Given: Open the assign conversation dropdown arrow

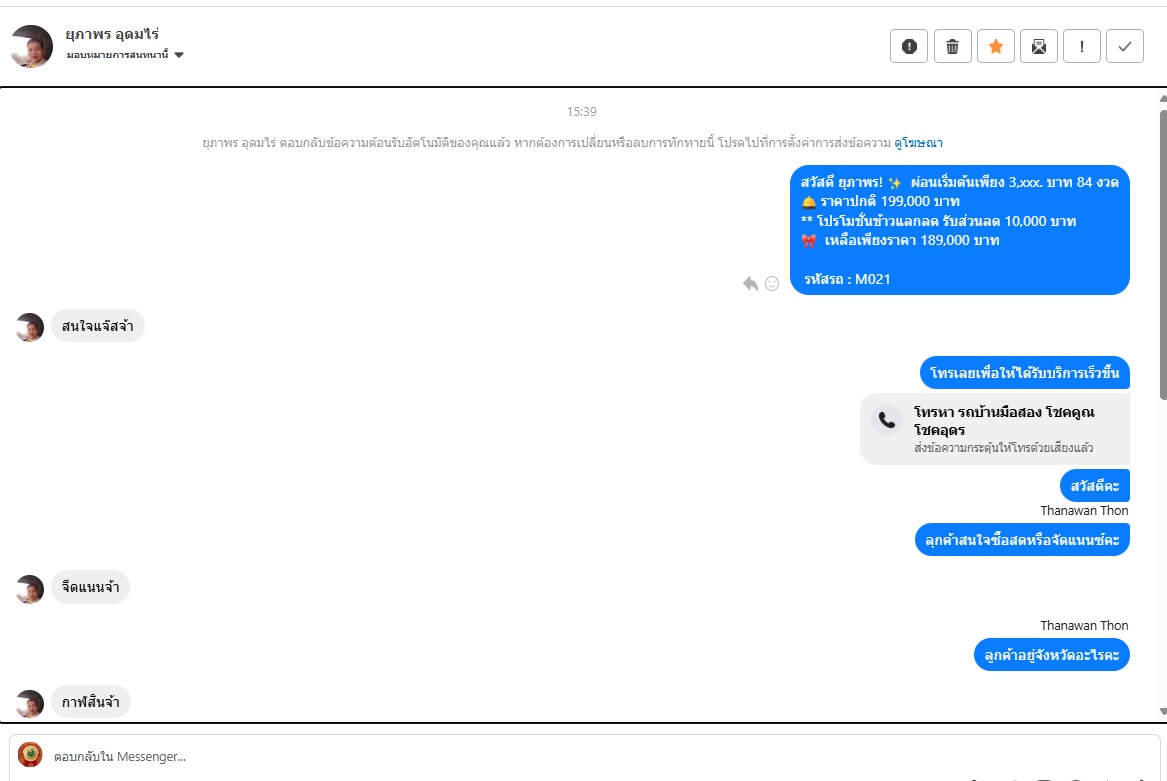Looking at the screenshot, I should coord(179,54).
